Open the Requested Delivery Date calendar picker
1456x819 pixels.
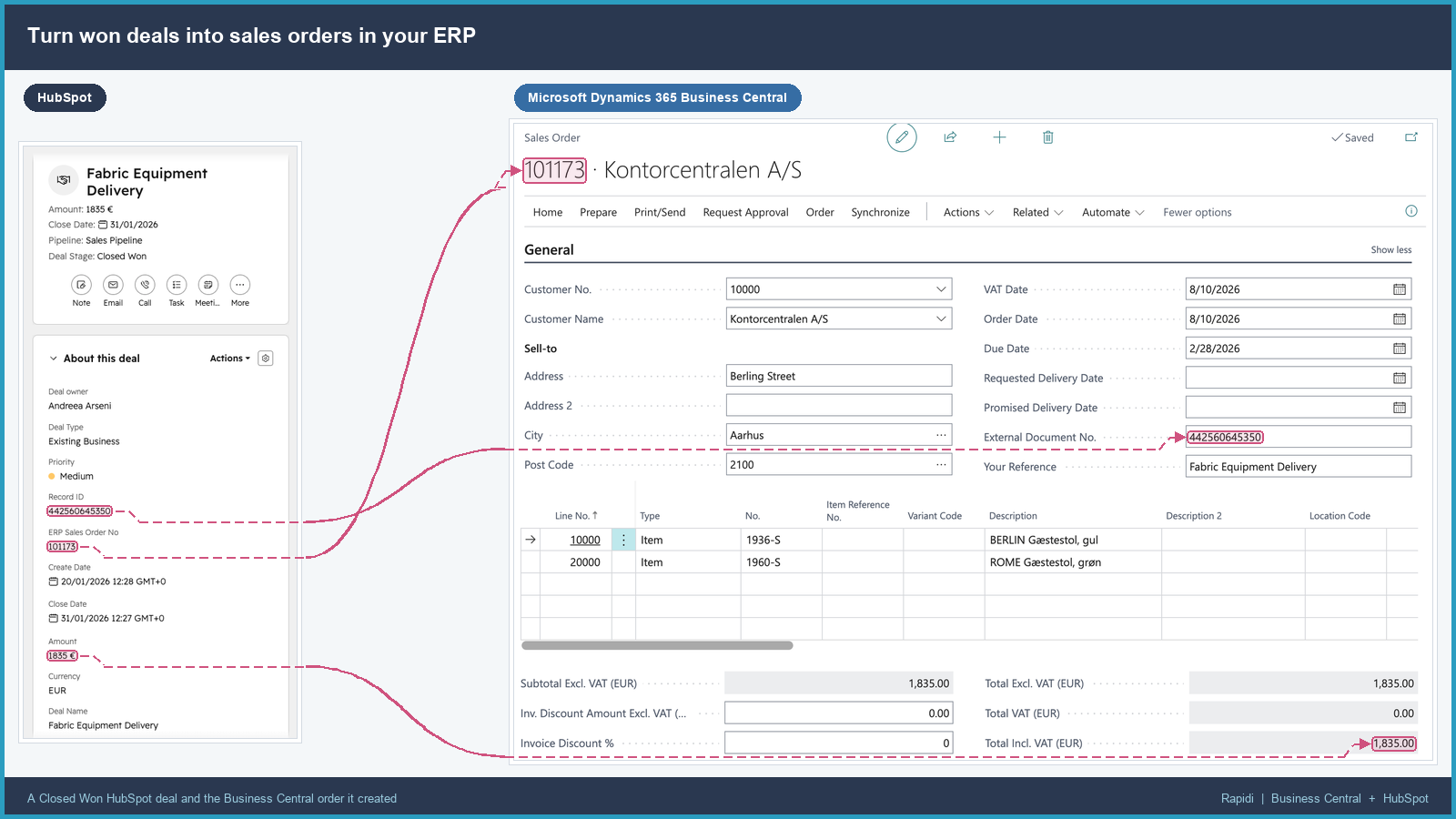click(x=1400, y=379)
